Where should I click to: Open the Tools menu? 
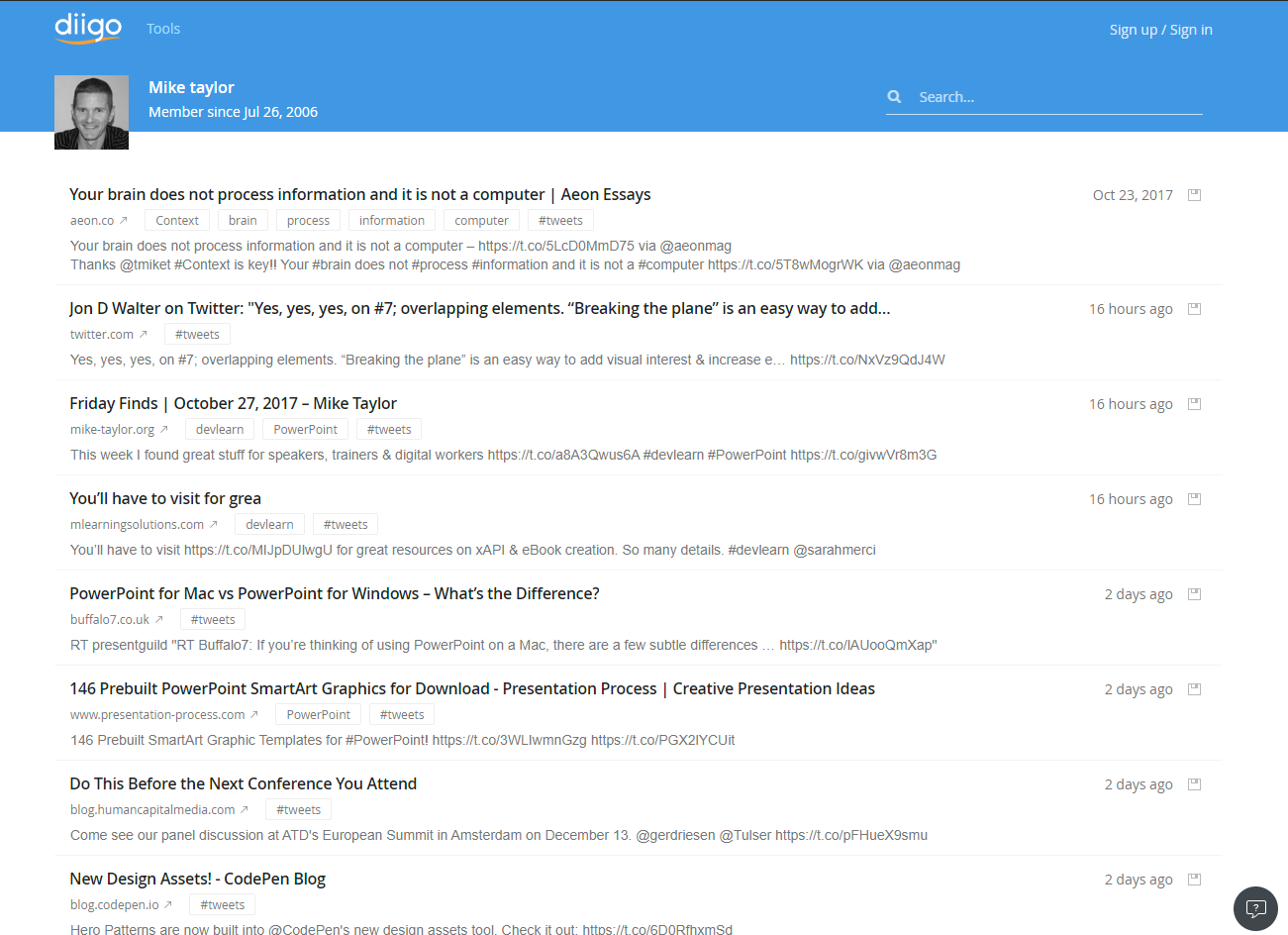tap(163, 29)
